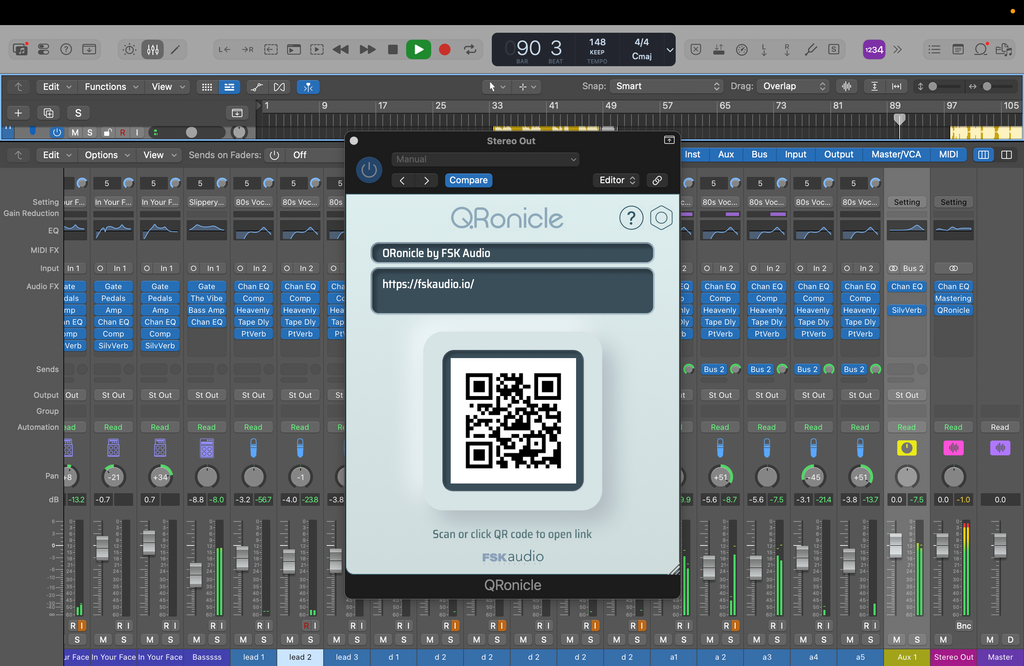
Task: Filter the mixer by Master/VCA channels
Action: click(x=896, y=154)
